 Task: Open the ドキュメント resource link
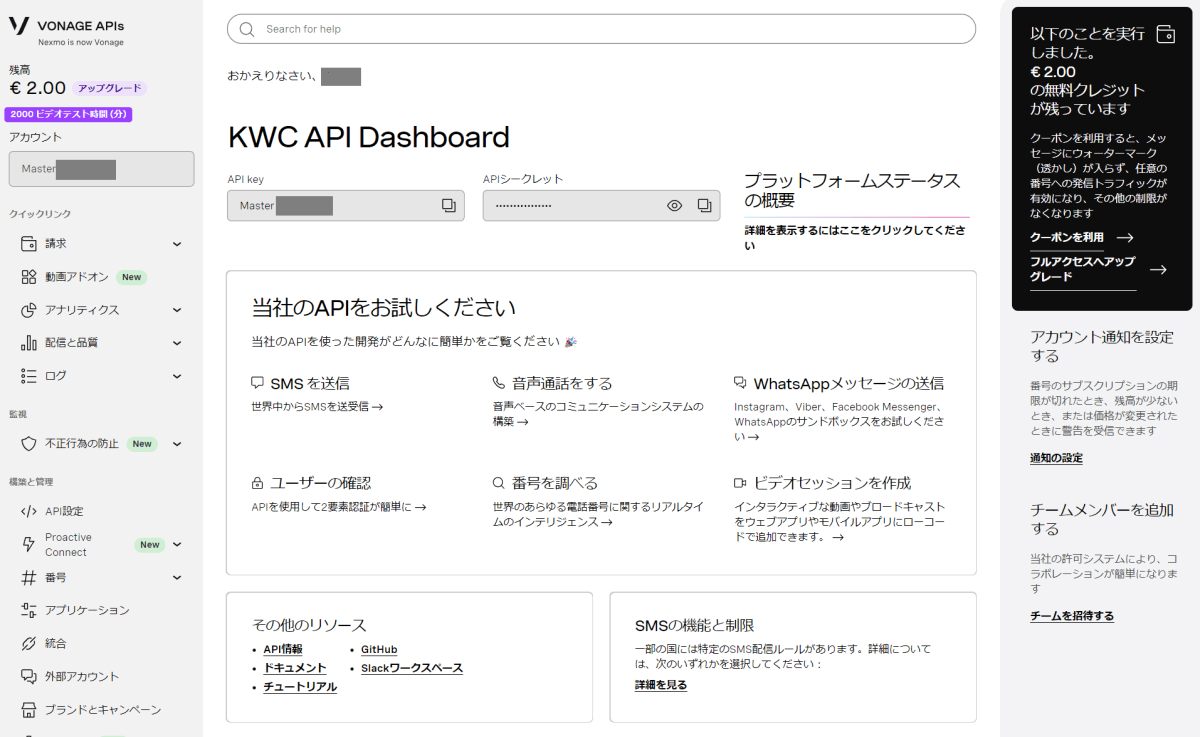[x=295, y=668]
